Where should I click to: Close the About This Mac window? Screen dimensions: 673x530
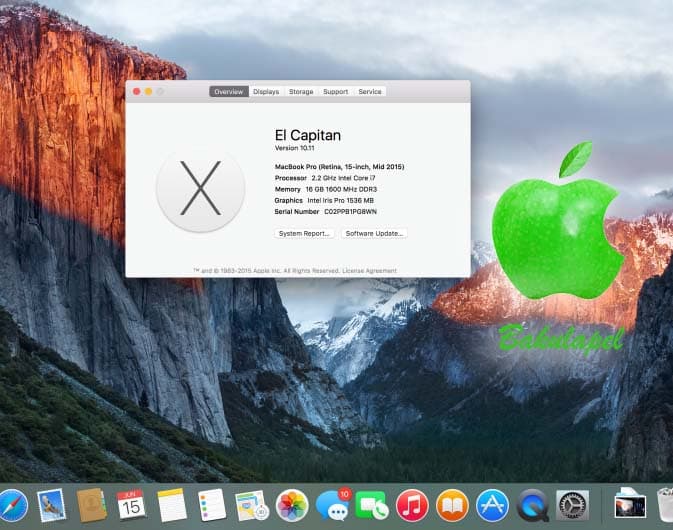click(x=136, y=91)
